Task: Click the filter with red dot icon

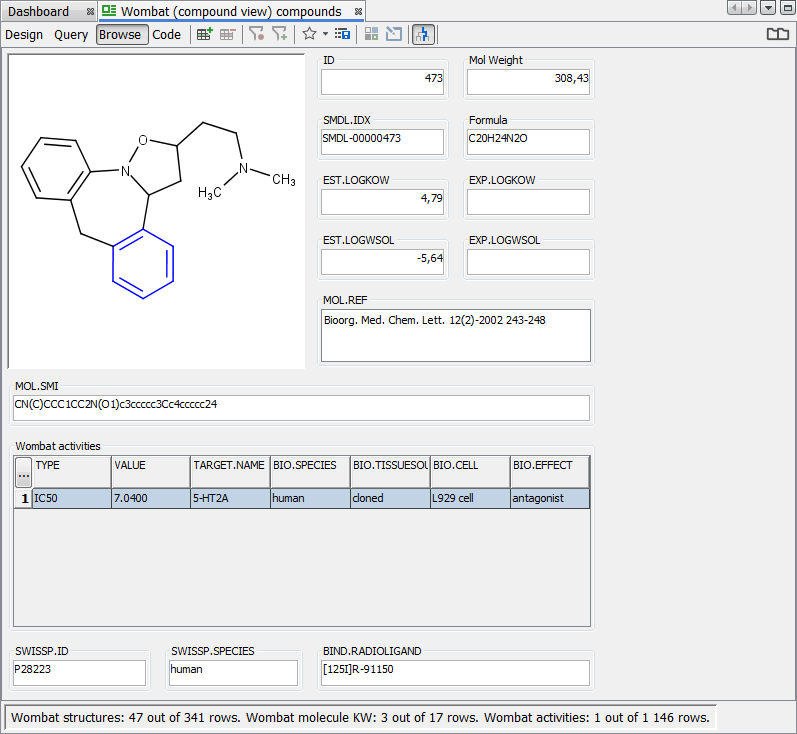Action: [x=257, y=34]
